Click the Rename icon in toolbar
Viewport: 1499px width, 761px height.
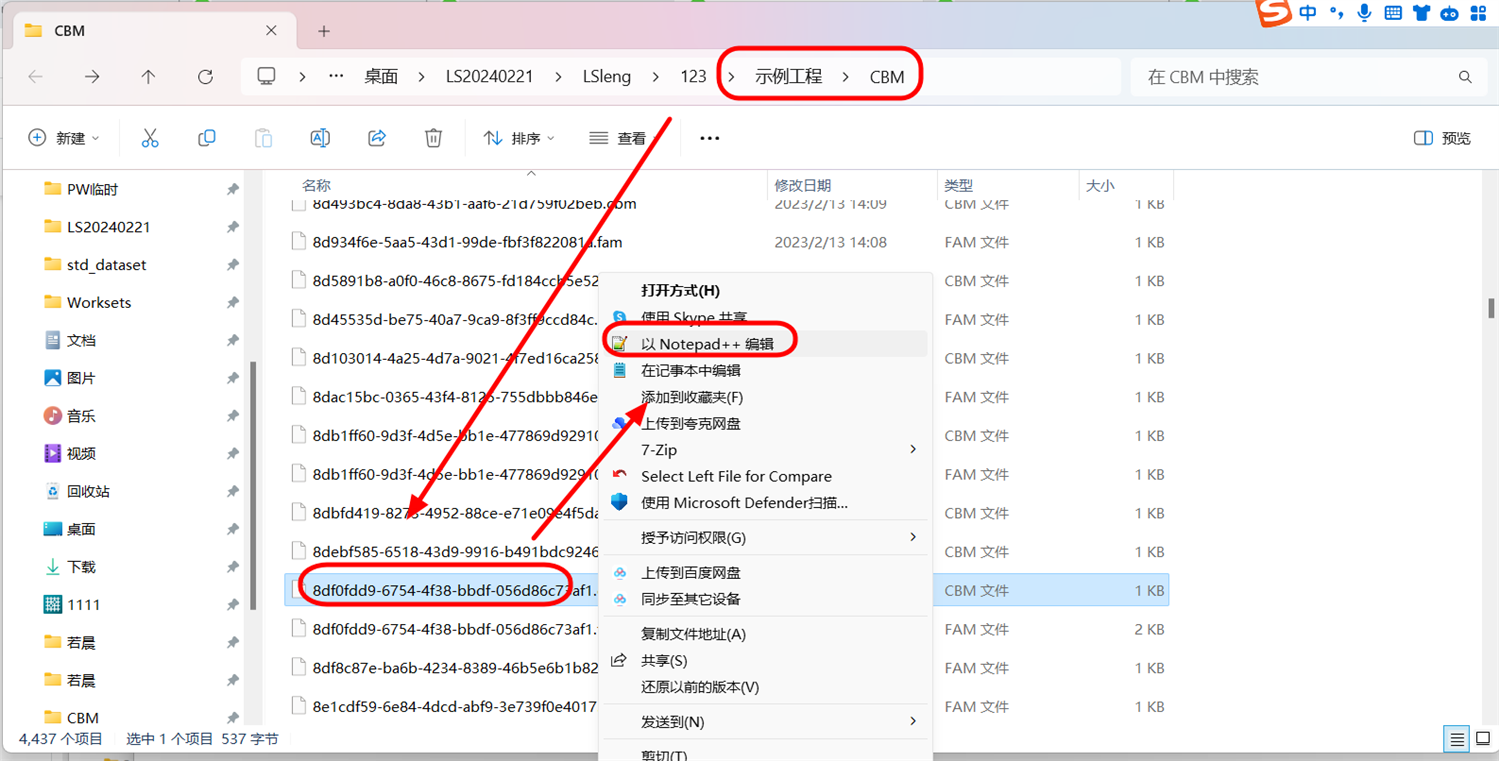tap(320, 138)
